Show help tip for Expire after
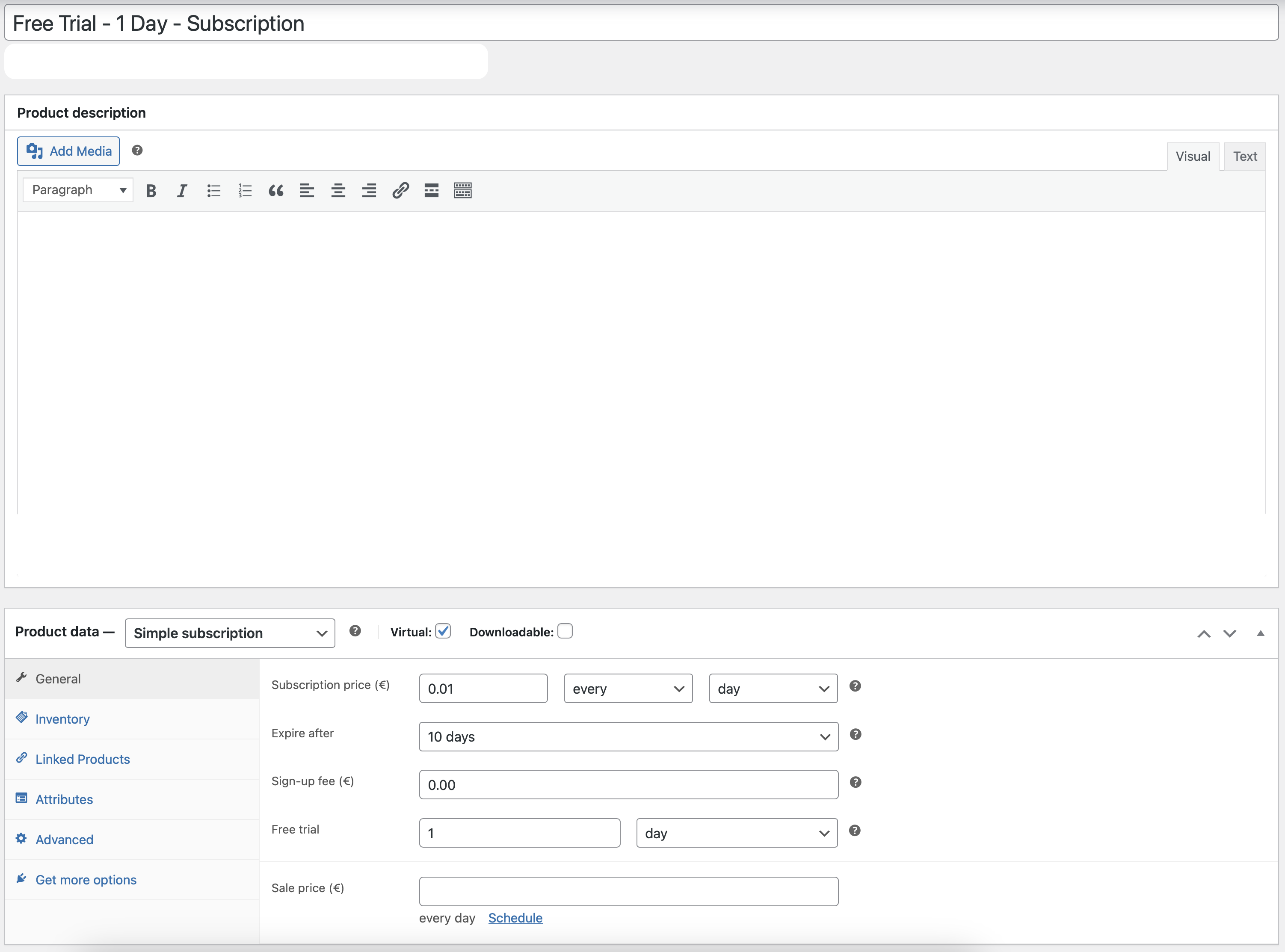Screen dimensions: 1285x952 click(856, 734)
